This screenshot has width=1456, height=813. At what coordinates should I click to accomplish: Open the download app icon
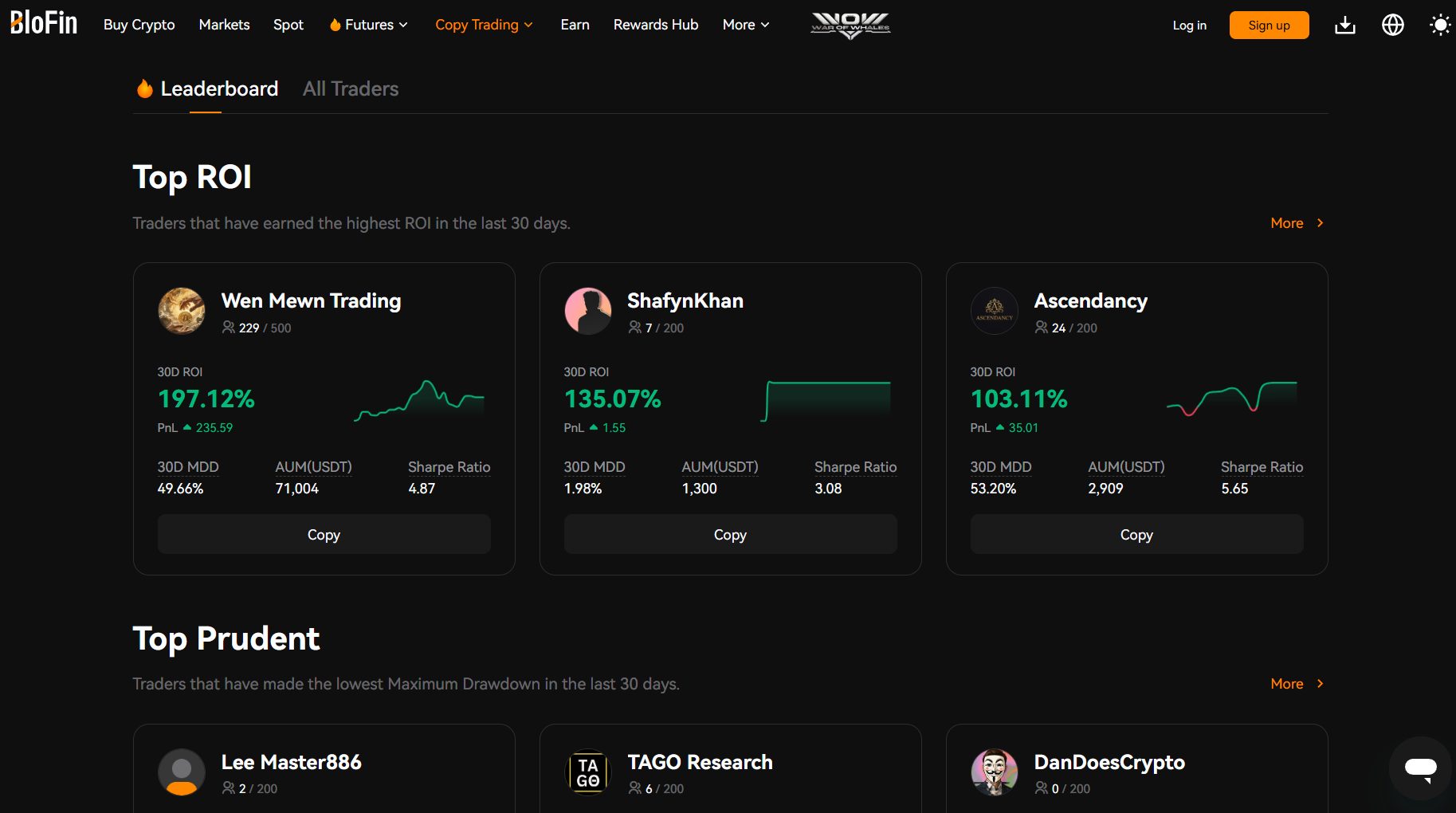point(1344,26)
